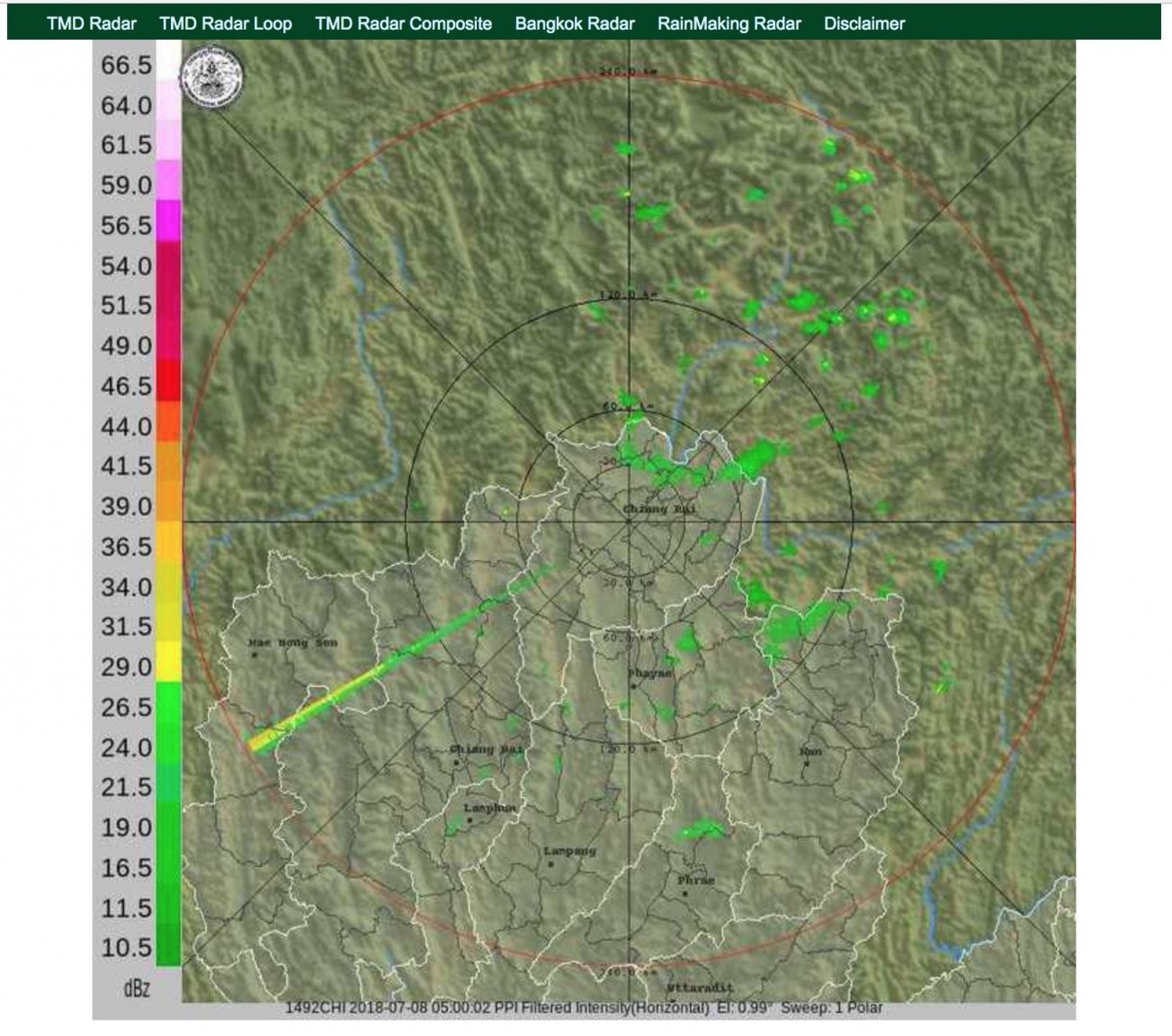The width and height of the screenshot is (1172, 1036).
Task: Select TMD Radar Composite in the navigation bar
Action: [403, 23]
